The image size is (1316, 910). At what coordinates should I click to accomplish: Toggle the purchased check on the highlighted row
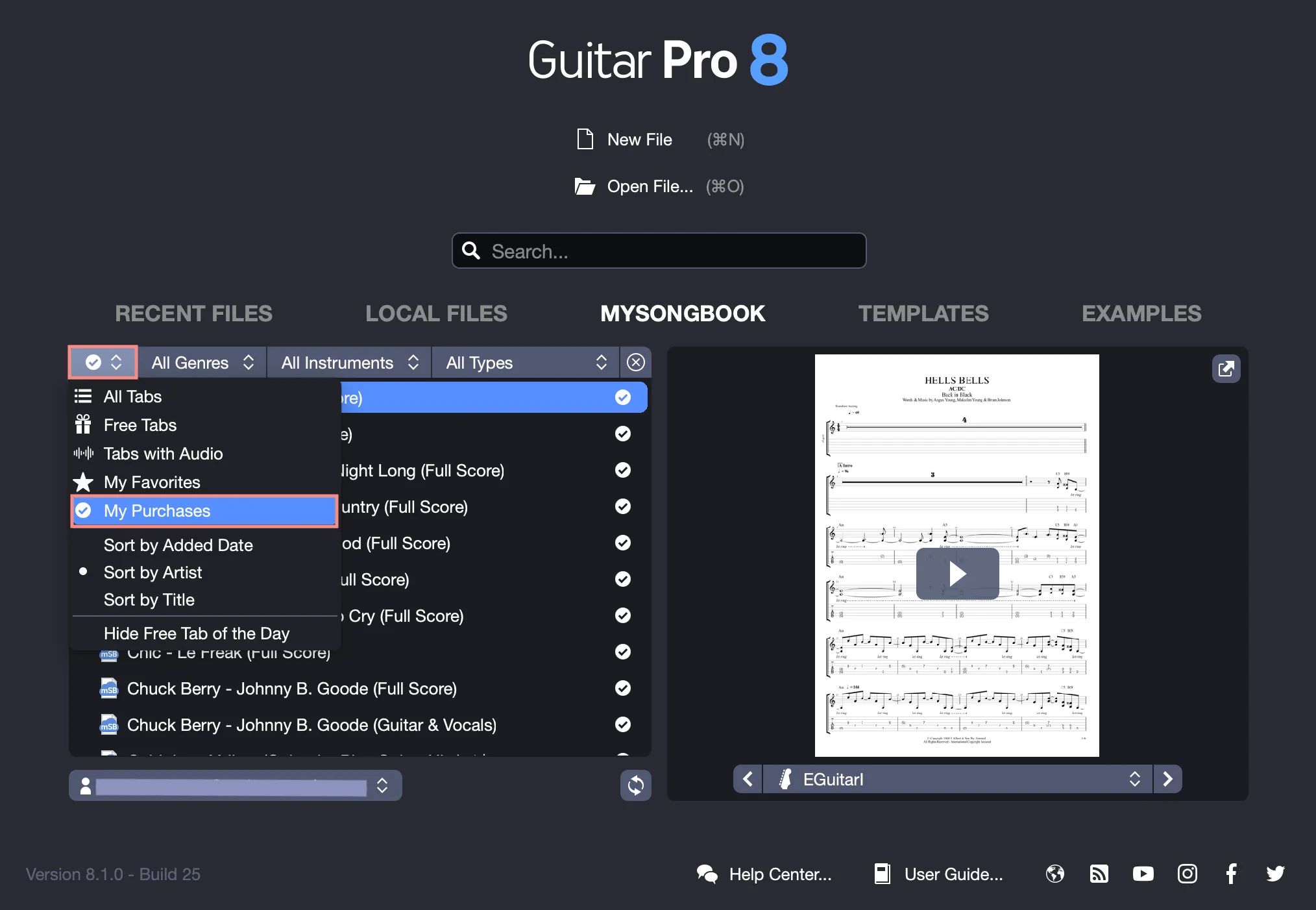[623, 397]
